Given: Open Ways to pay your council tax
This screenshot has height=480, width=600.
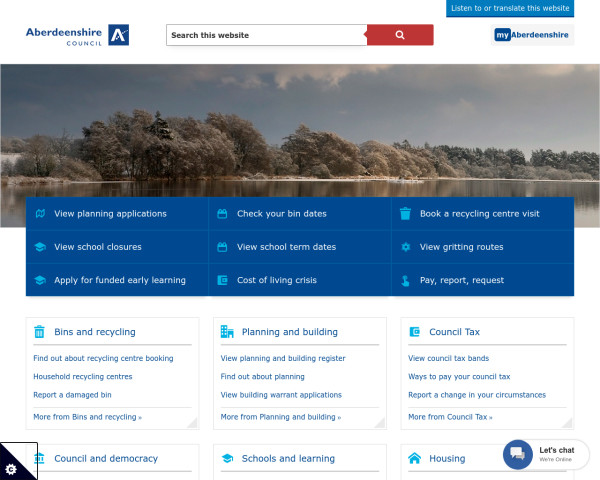Looking at the screenshot, I should click(459, 377).
